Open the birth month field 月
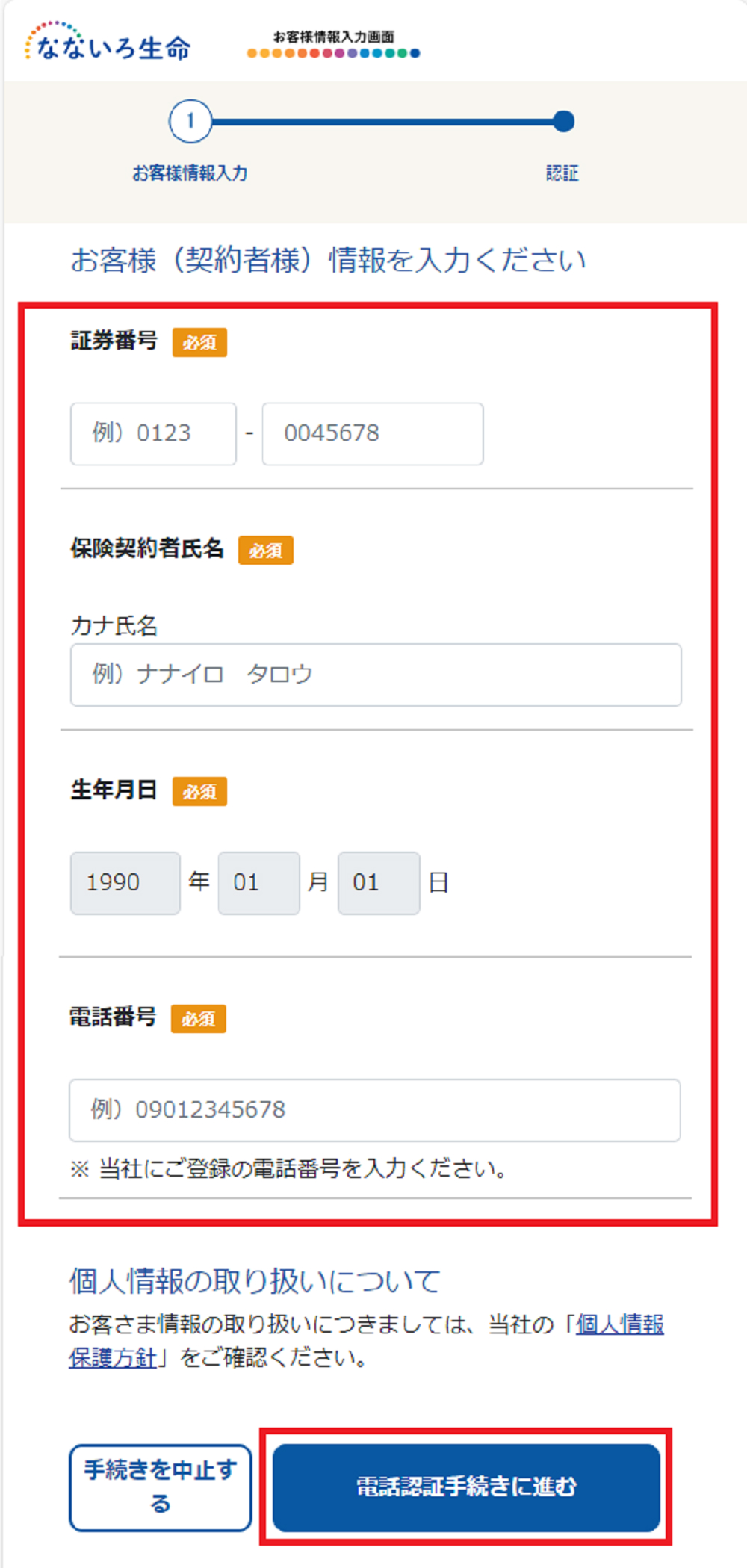This screenshot has height=1568, width=747. 259,883
